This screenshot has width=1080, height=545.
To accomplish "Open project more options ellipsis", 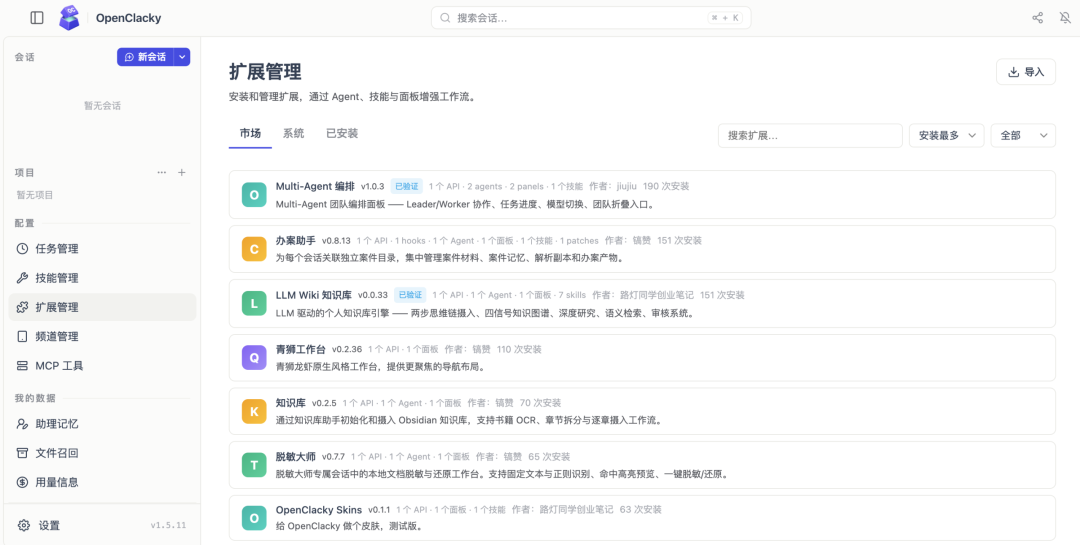I will point(162,172).
